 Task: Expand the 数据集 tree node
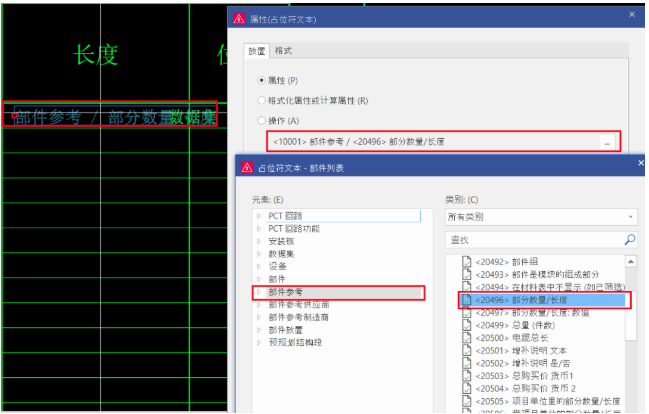tap(259, 254)
